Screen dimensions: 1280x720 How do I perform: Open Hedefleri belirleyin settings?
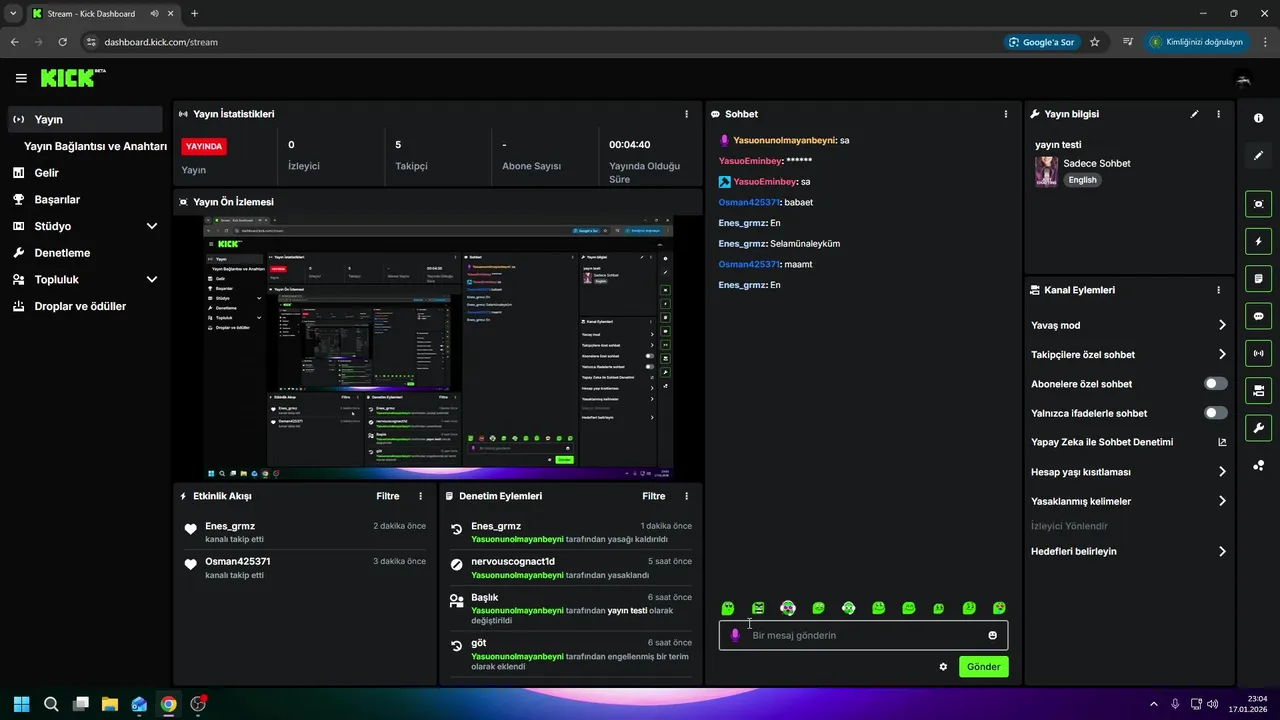click(1129, 551)
